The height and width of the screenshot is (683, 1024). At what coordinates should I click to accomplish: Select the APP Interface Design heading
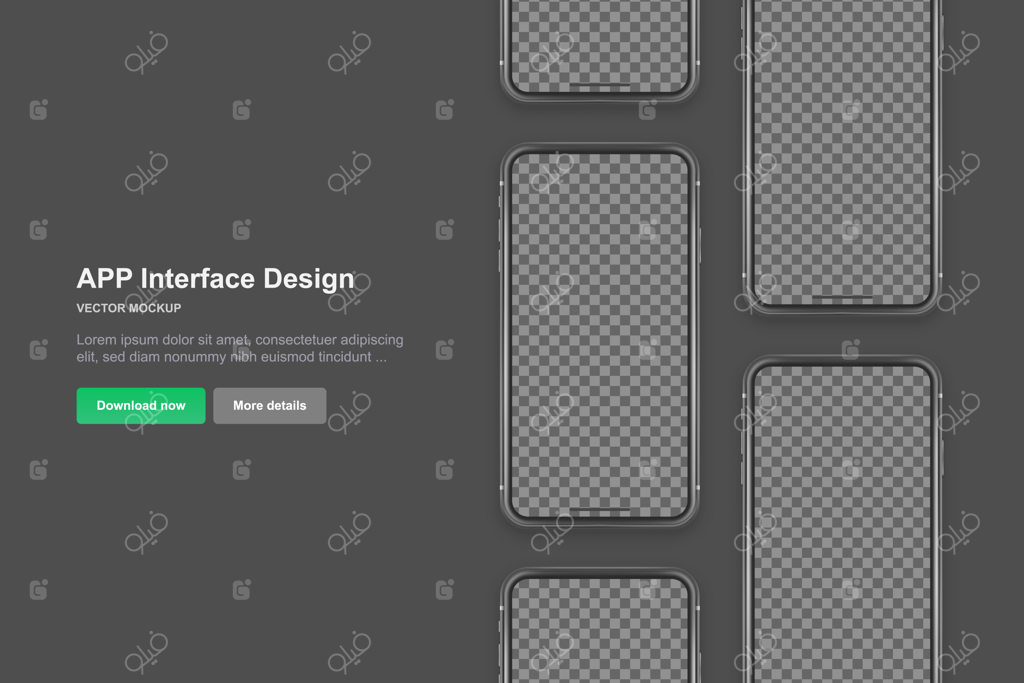(216, 279)
